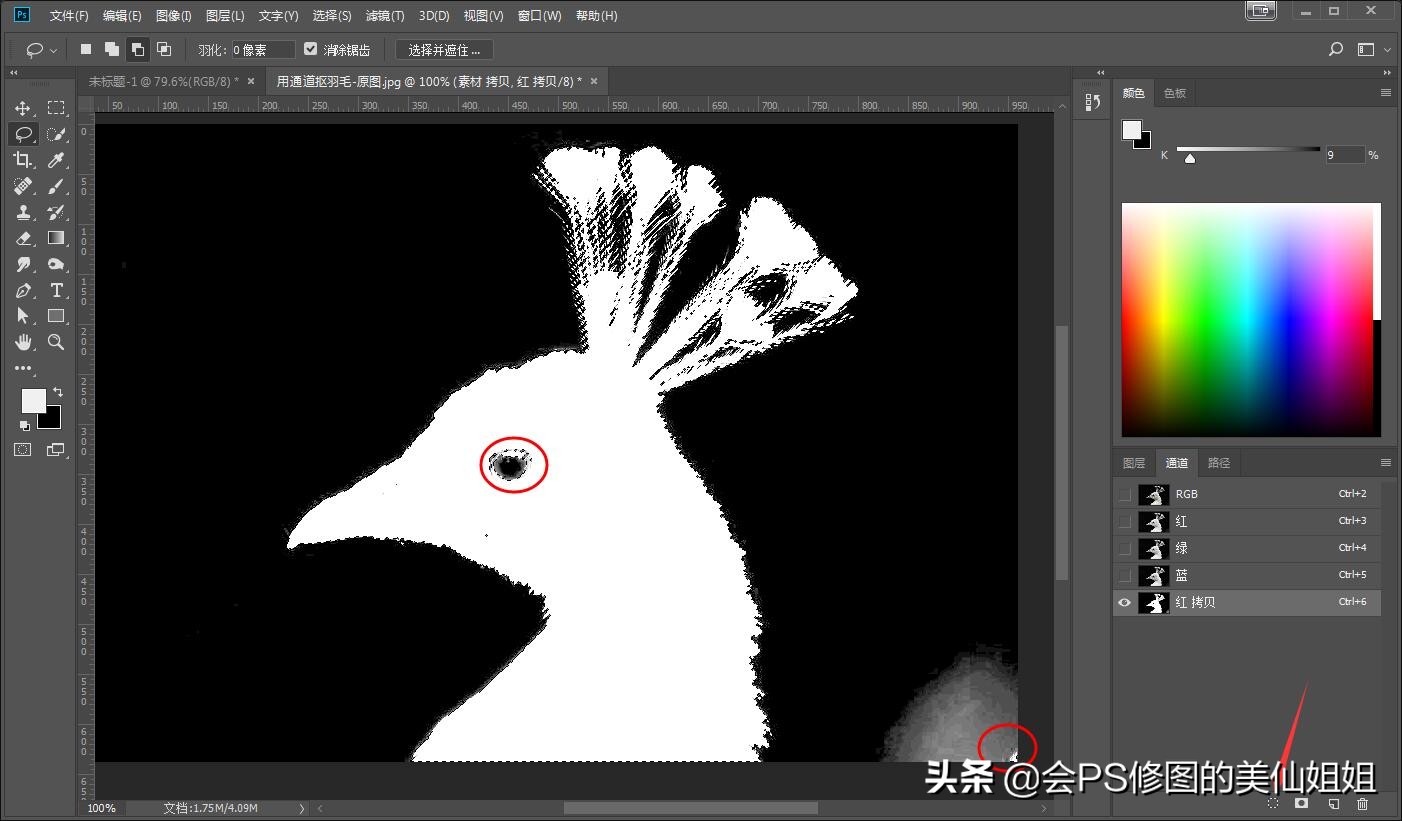Image resolution: width=1402 pixels, height=821 pixels.
Task: Open the 滤镜(T) menu
Action: pyautogui.click(x=384, y=16)
